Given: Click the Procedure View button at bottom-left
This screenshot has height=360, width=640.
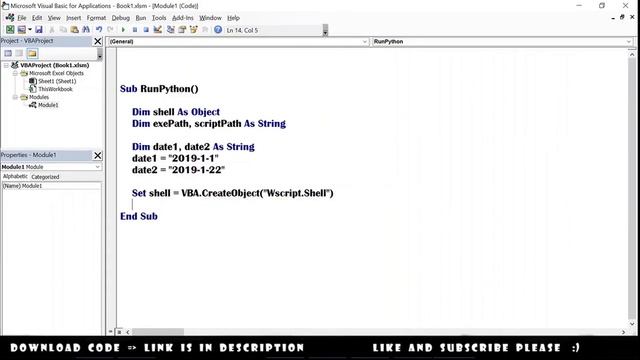Looking at the screenshot, I should pyautogui.click(x=111, y=332).
